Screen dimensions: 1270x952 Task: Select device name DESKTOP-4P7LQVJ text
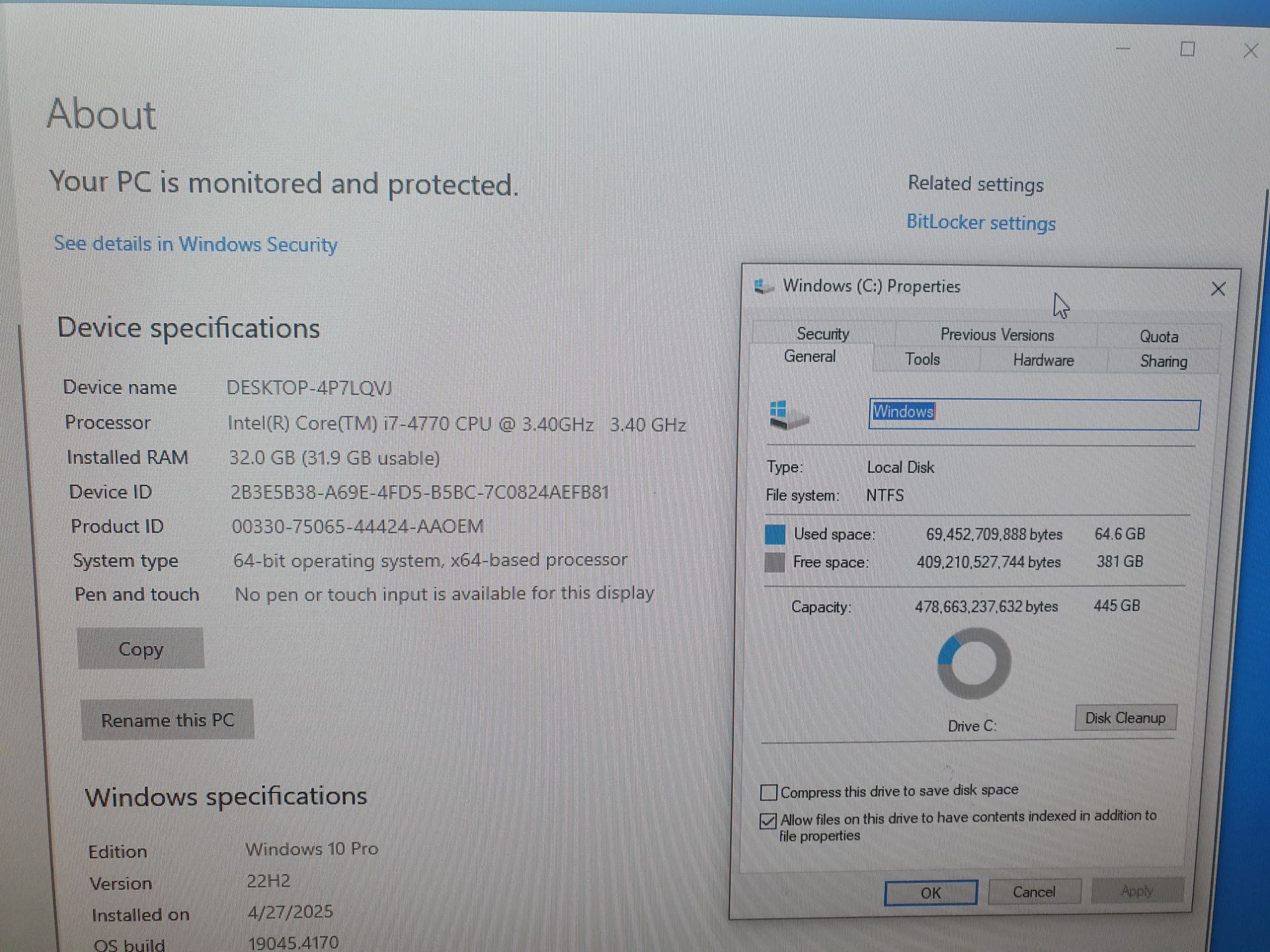click(309, 388)
